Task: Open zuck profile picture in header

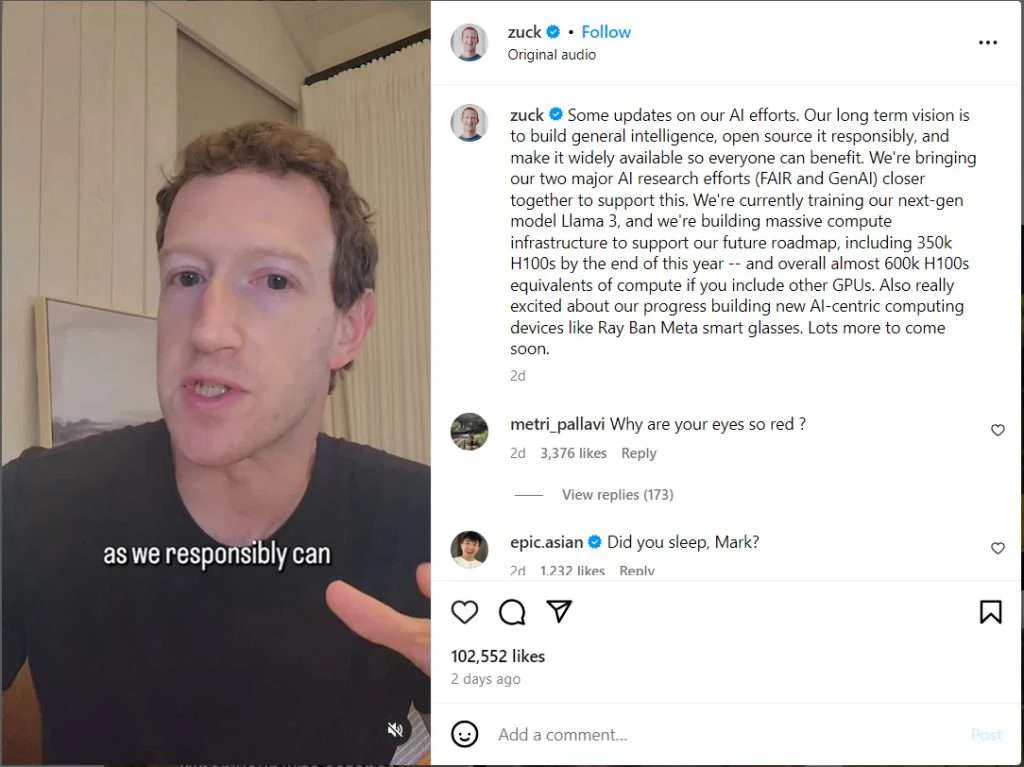Action: 469,42
